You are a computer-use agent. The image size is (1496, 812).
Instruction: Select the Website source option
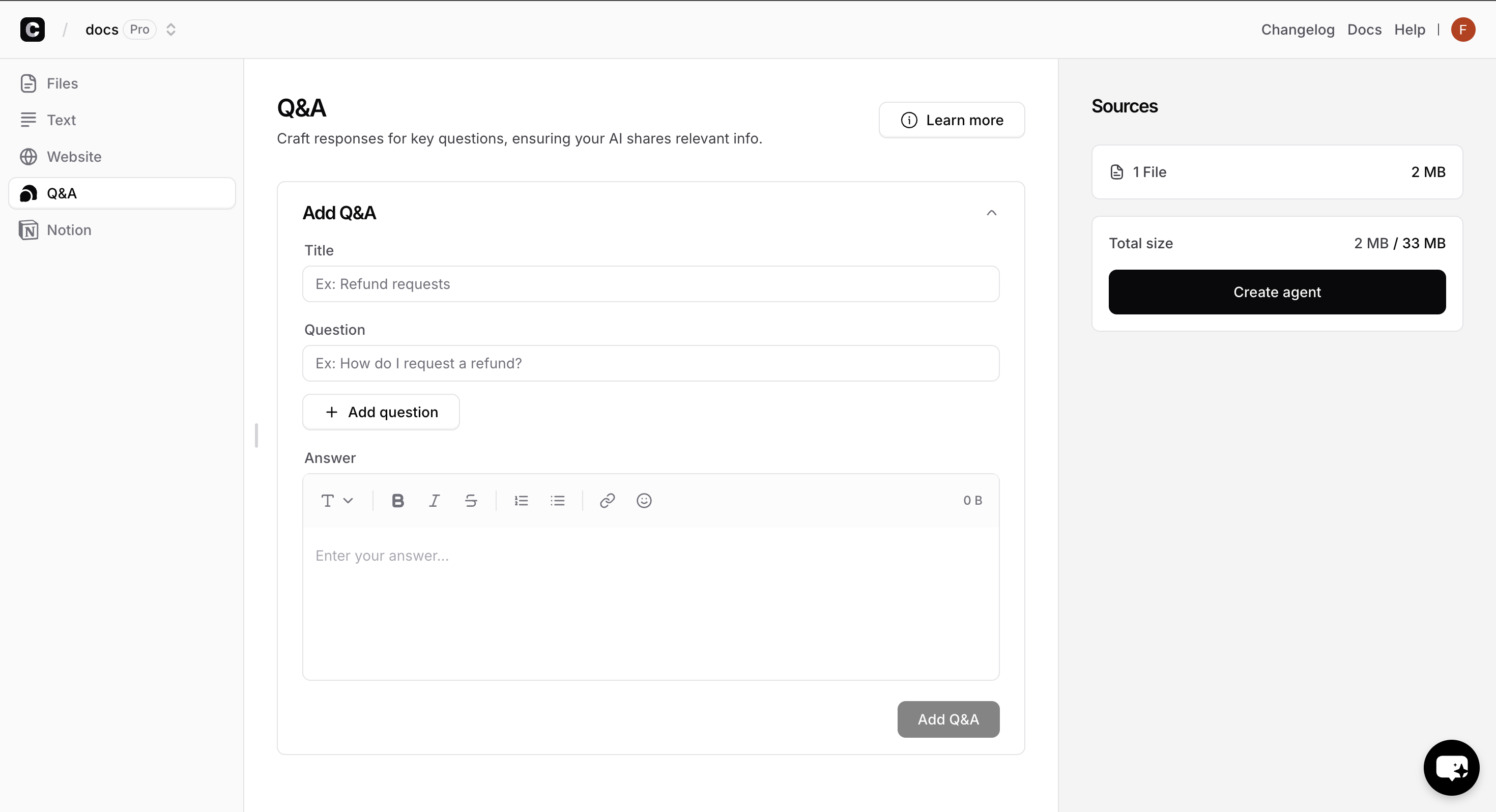point(74,156)
